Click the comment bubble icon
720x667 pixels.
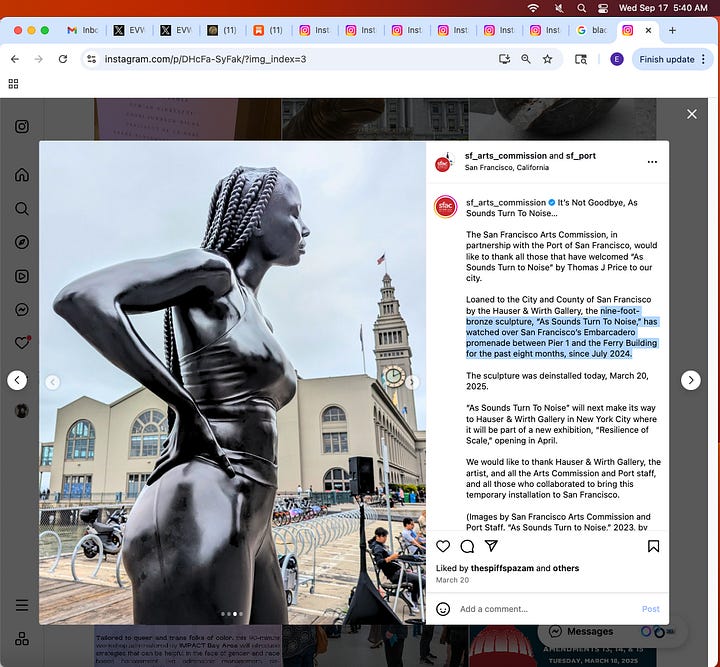[467, 546]
